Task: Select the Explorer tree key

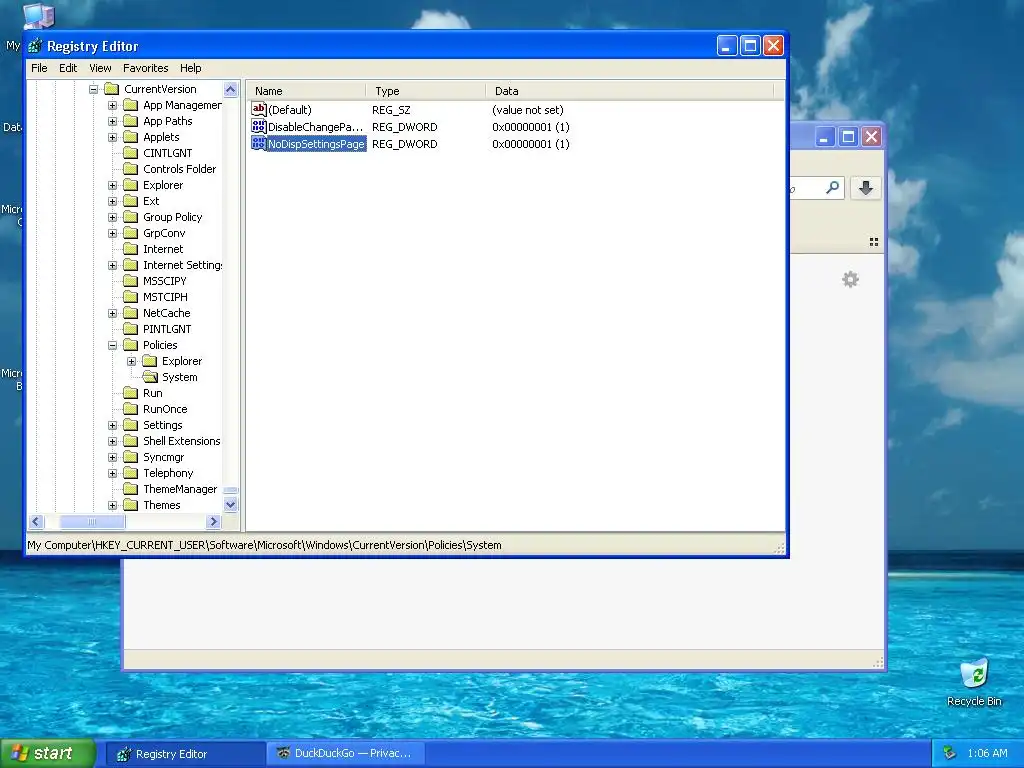Action: (x=163, y=185)
